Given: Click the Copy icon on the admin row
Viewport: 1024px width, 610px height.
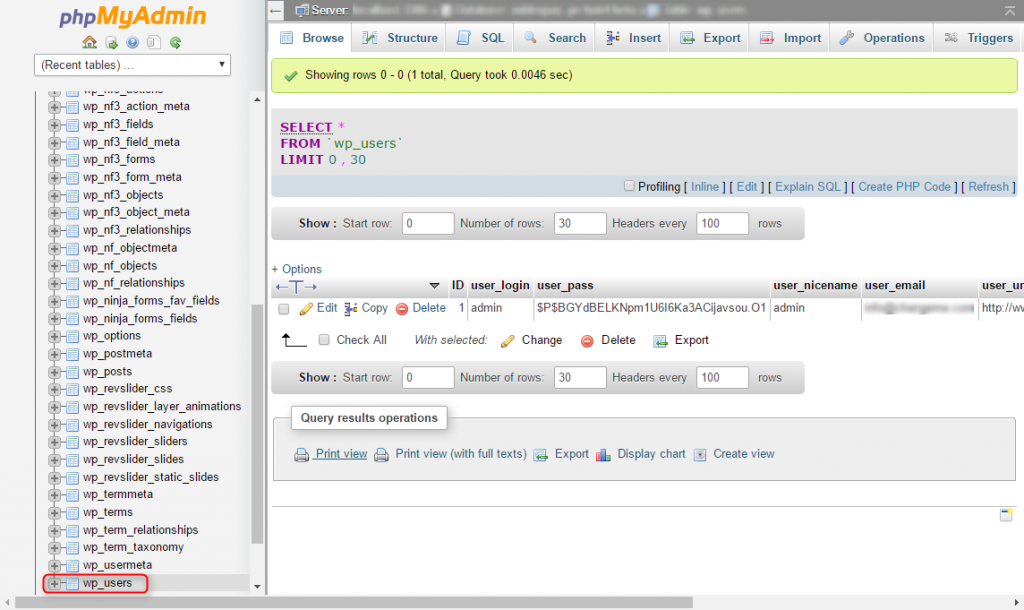Looking at the screenshot, I should pos(351,309).
